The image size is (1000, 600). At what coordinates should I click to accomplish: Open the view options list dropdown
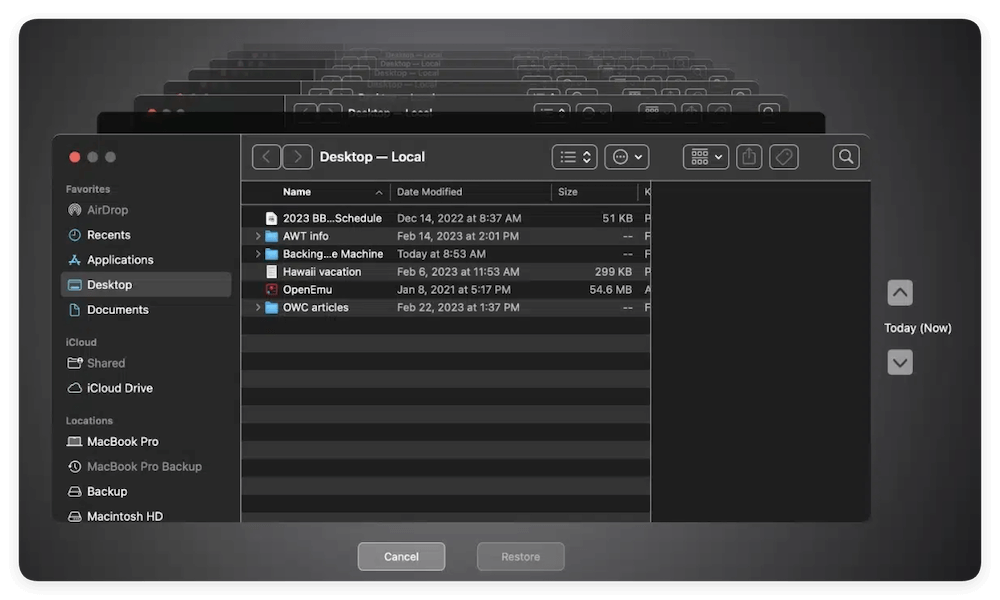573,156
